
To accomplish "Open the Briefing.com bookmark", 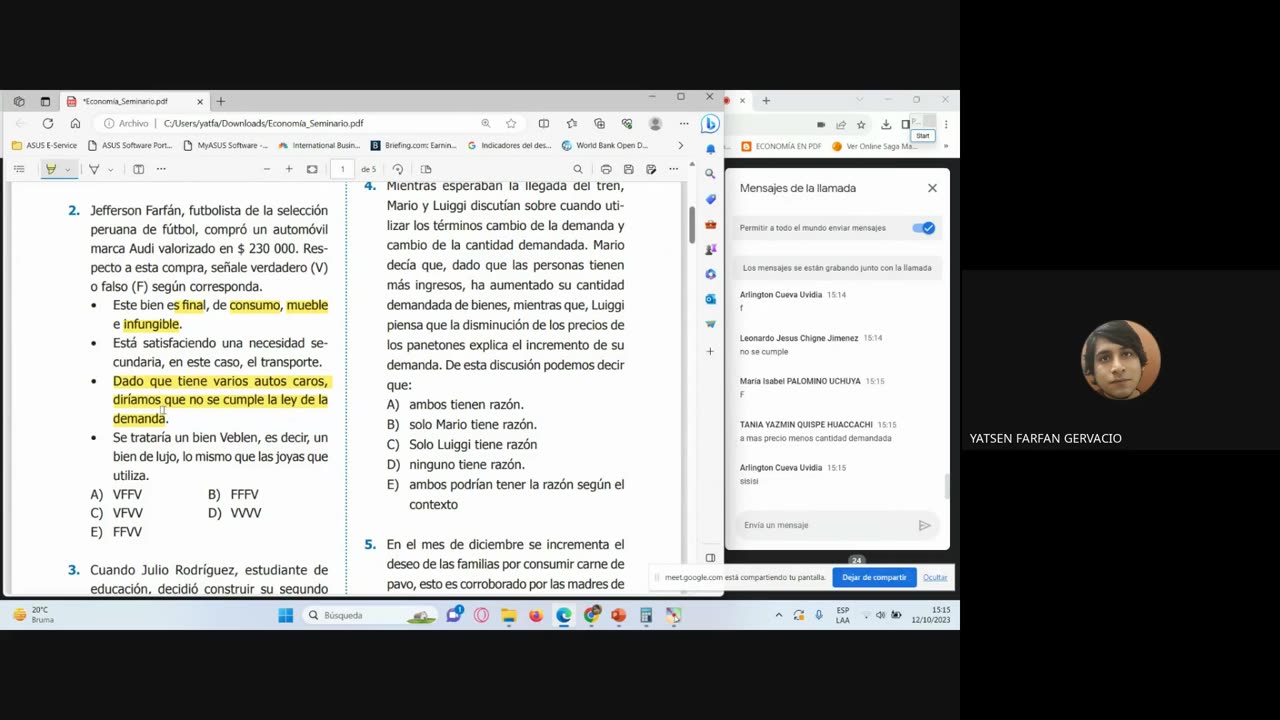I will pyautogui.click(x=414, y=145).
